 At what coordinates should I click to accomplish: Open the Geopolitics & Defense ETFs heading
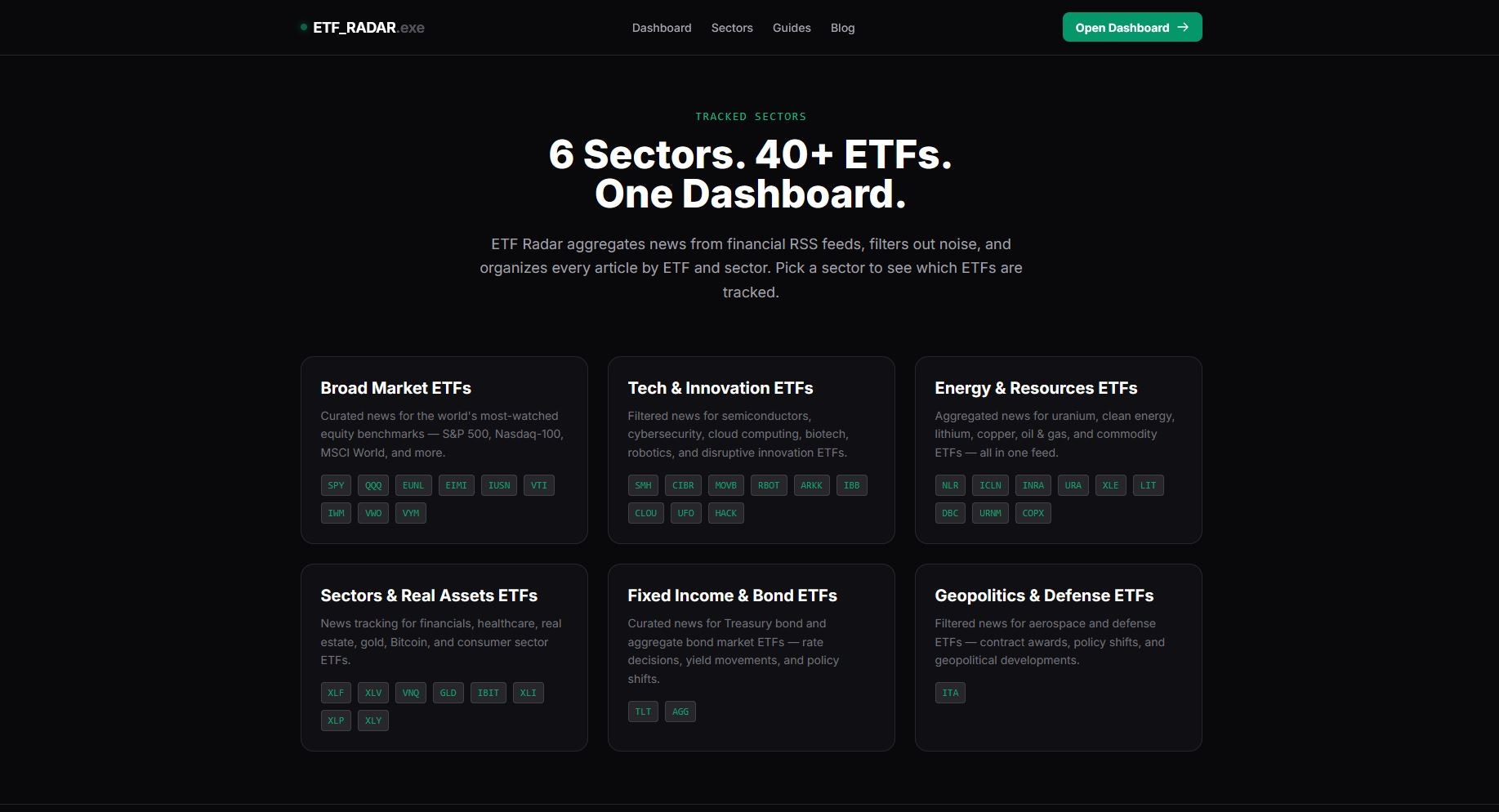(1044, 596)
